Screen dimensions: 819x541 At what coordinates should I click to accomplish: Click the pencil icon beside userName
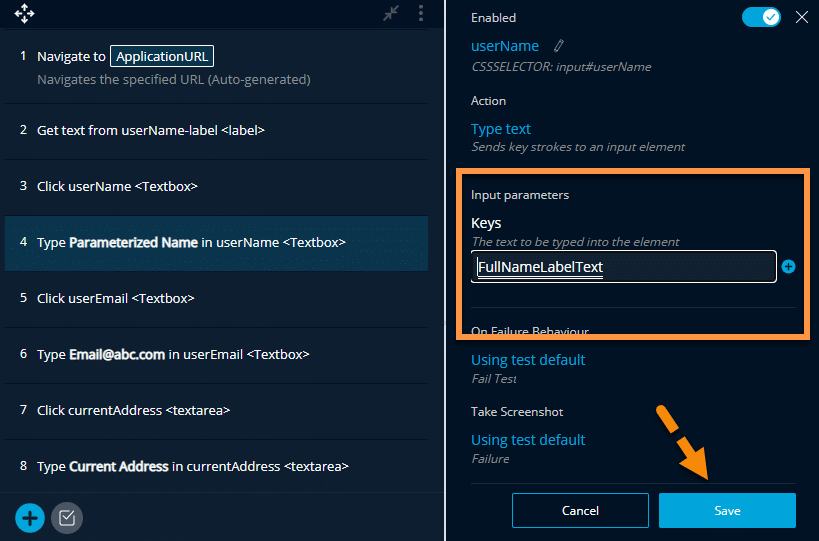[x=558, y=46]
